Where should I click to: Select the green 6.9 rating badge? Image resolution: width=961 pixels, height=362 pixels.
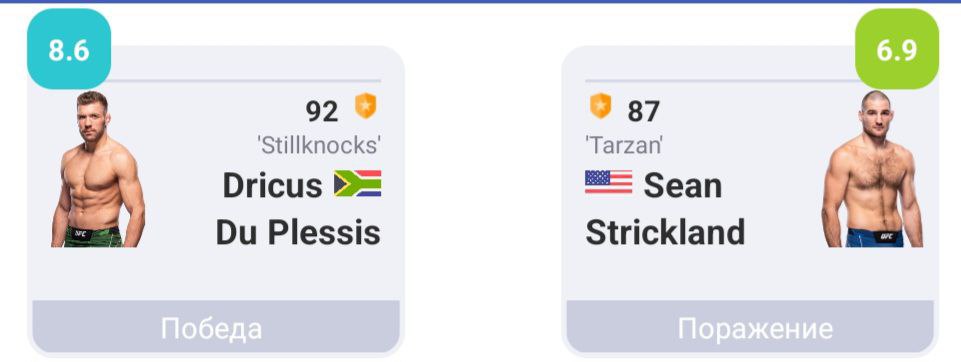click(897, 49)
